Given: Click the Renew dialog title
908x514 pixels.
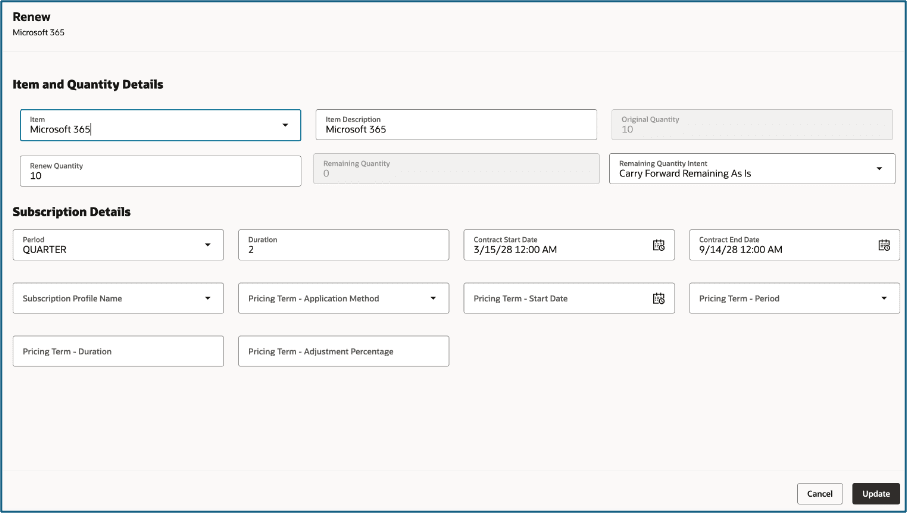Looking at the screenshot, I should [31, 17].
